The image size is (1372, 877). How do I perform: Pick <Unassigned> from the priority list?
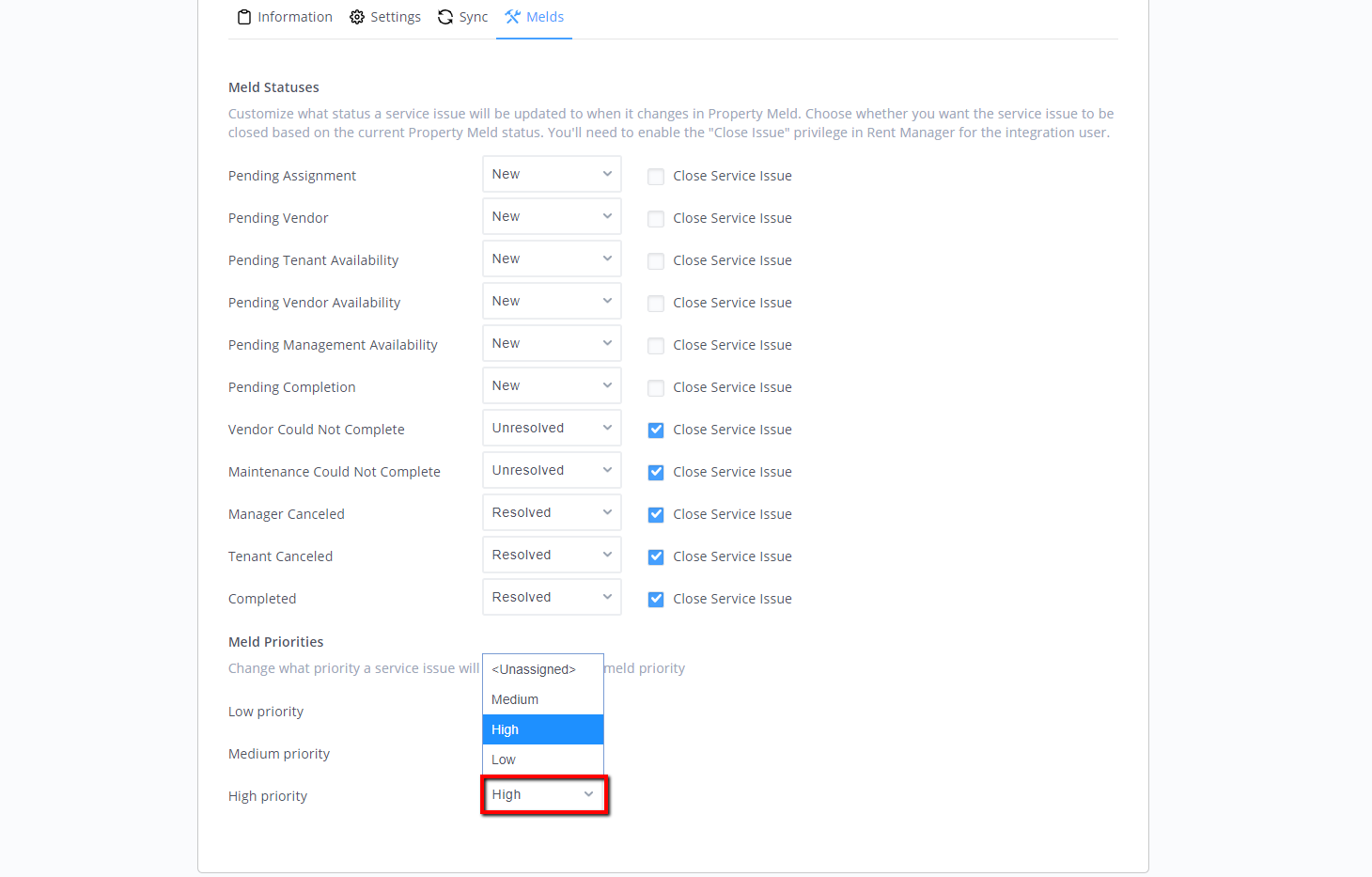(542, 669)
